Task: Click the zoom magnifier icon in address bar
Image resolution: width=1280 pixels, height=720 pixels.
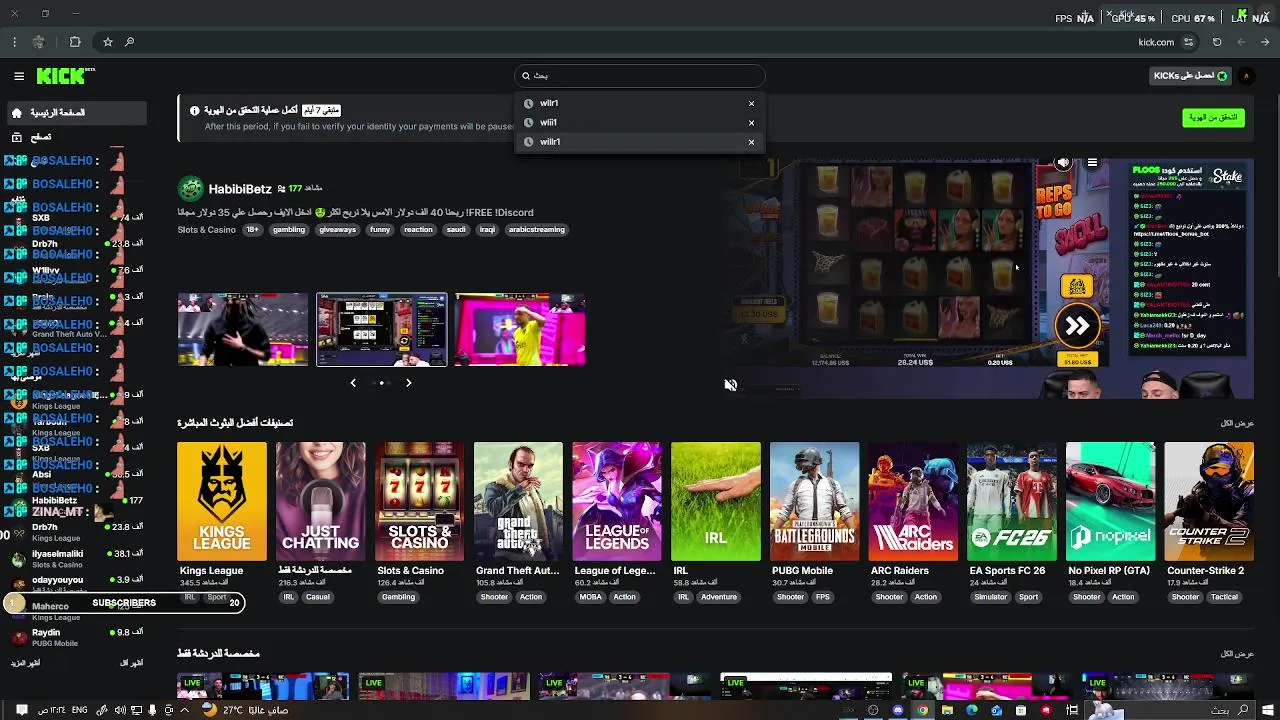Action: coord(130,42)
